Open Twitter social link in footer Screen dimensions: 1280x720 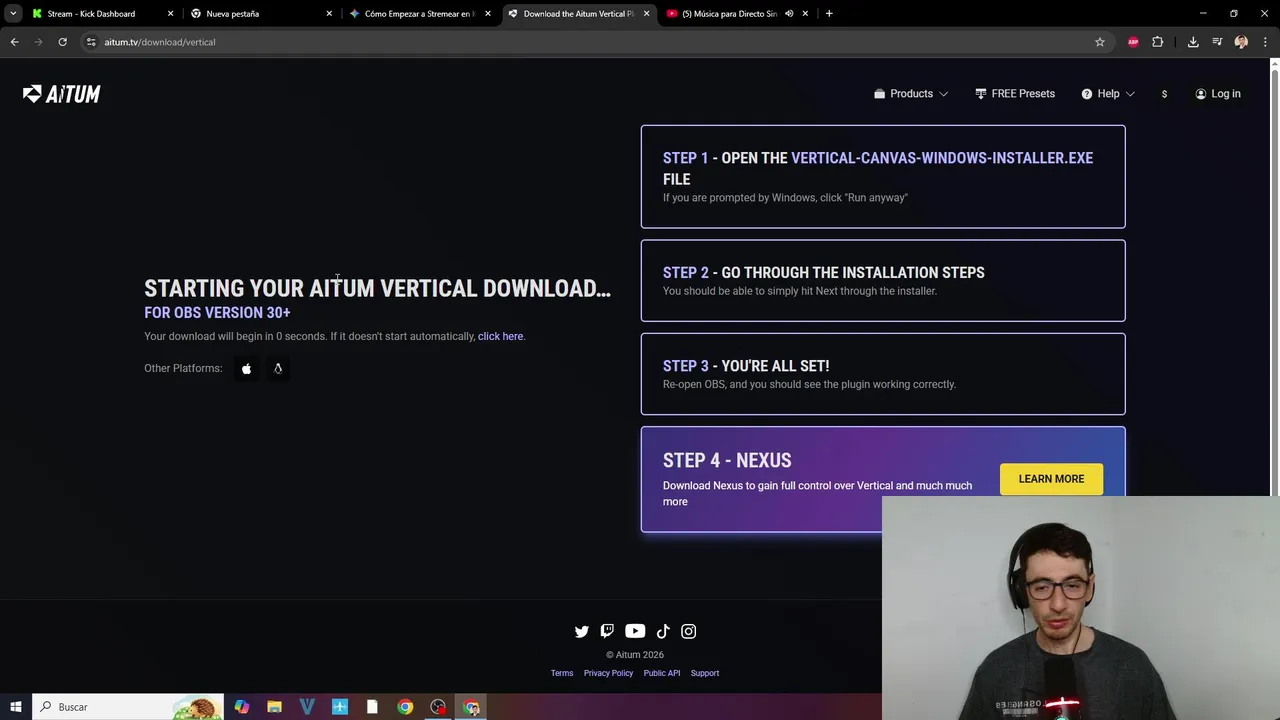pyautogui.click(x=582, y=631)
